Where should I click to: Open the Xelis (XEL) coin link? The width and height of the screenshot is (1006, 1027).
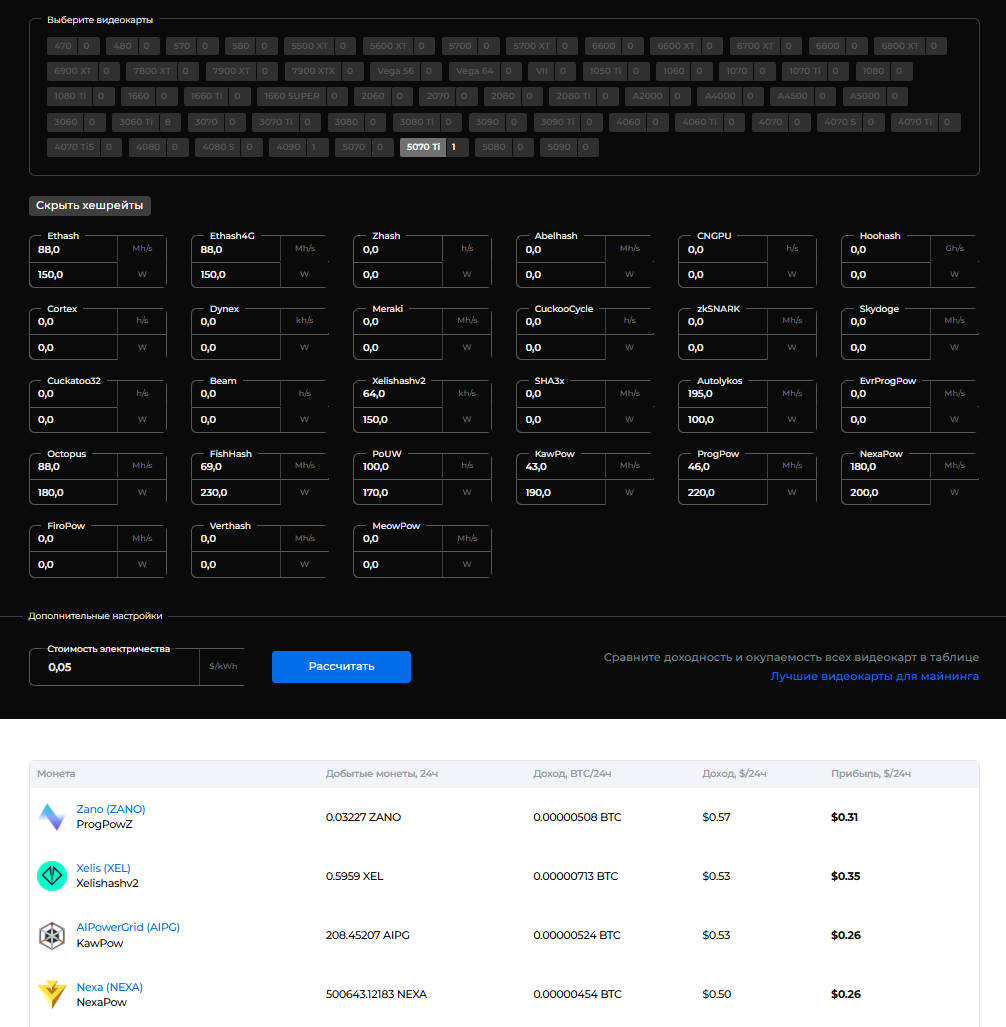(103, 868)
